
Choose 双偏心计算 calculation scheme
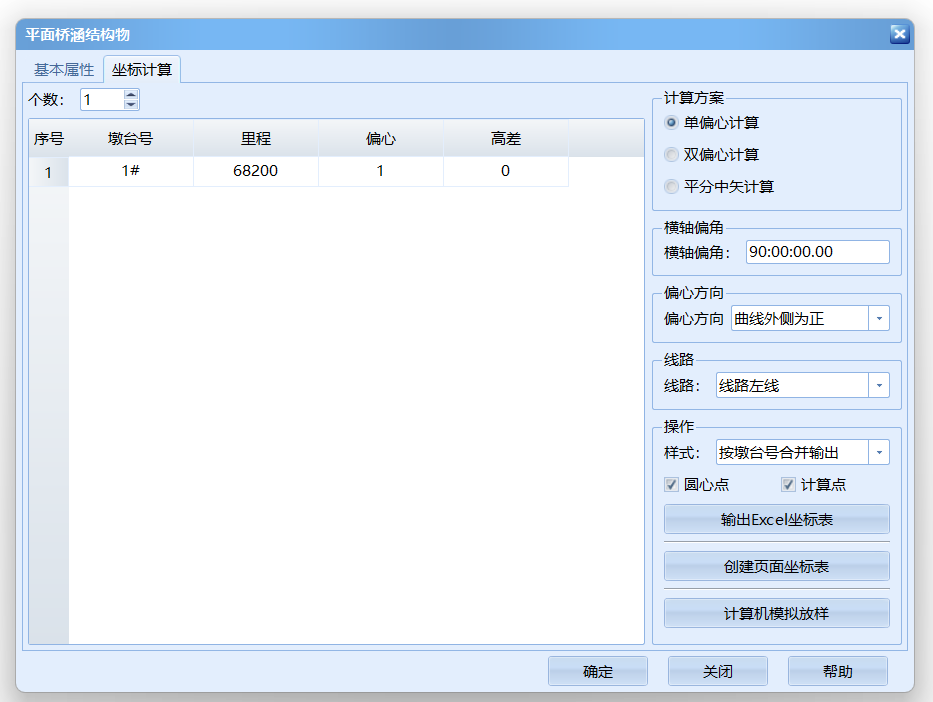[671, 155]
